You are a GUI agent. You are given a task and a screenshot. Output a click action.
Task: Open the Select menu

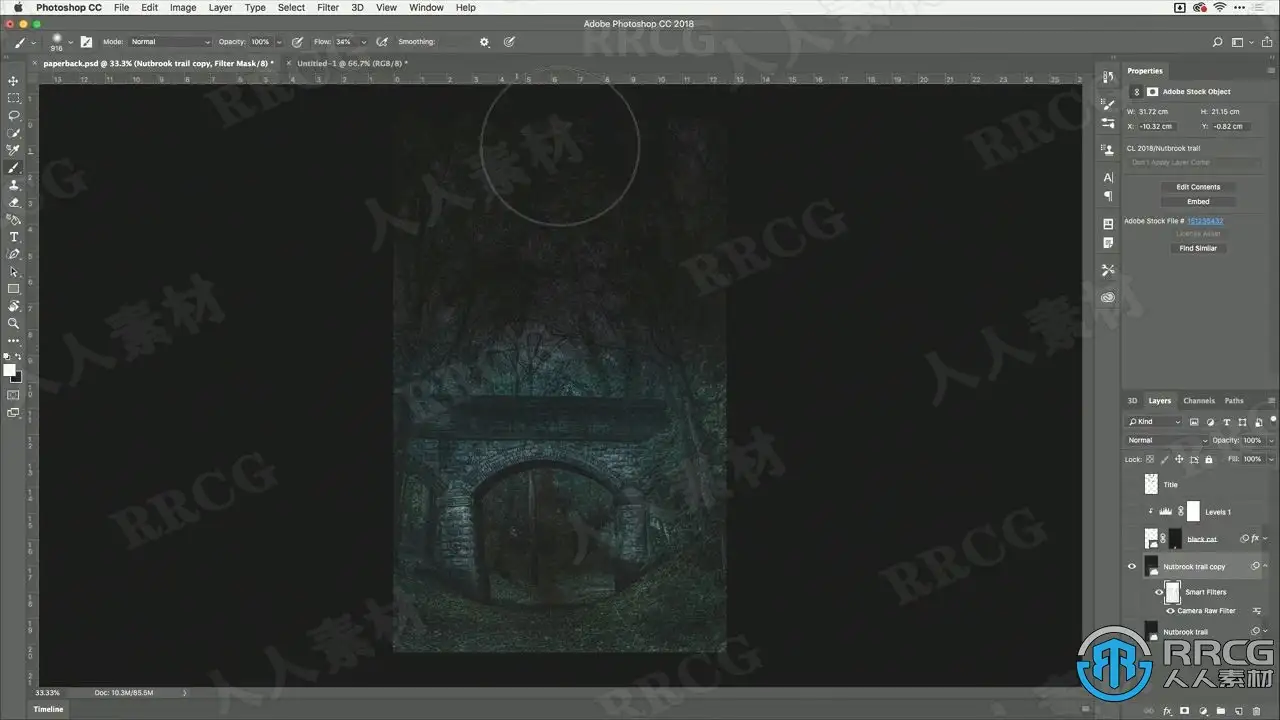[291, 7]
